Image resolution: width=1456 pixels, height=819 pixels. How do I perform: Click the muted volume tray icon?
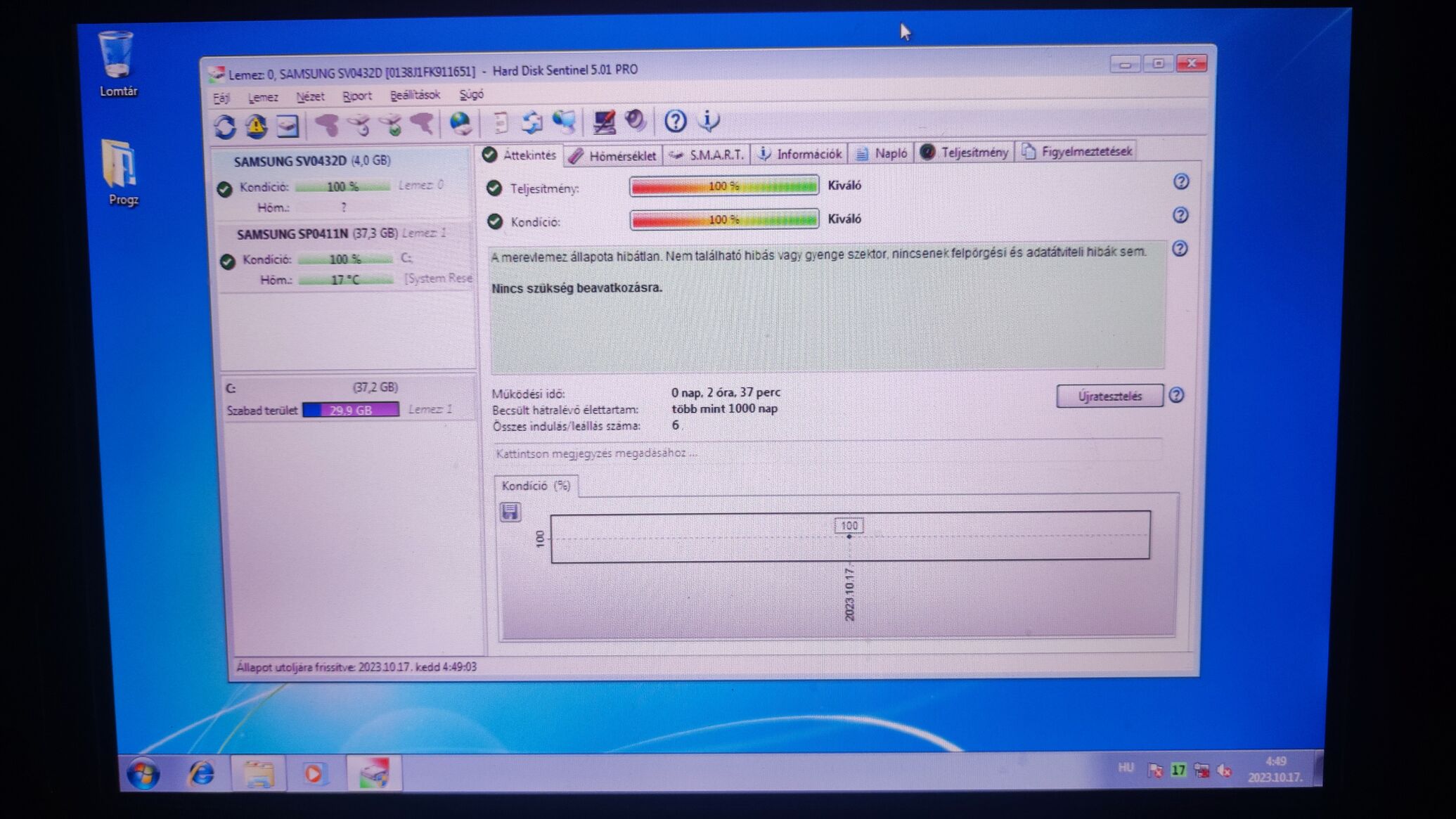pyautogui.click(x=1224, y=771)
